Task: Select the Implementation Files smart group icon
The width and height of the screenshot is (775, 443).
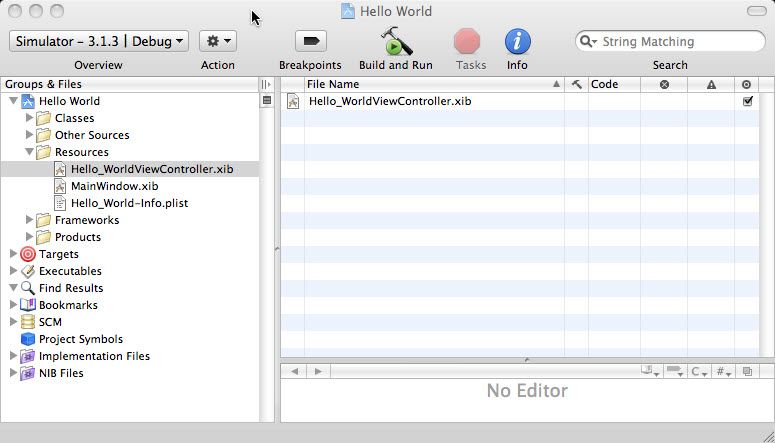Action: [28, 356]
